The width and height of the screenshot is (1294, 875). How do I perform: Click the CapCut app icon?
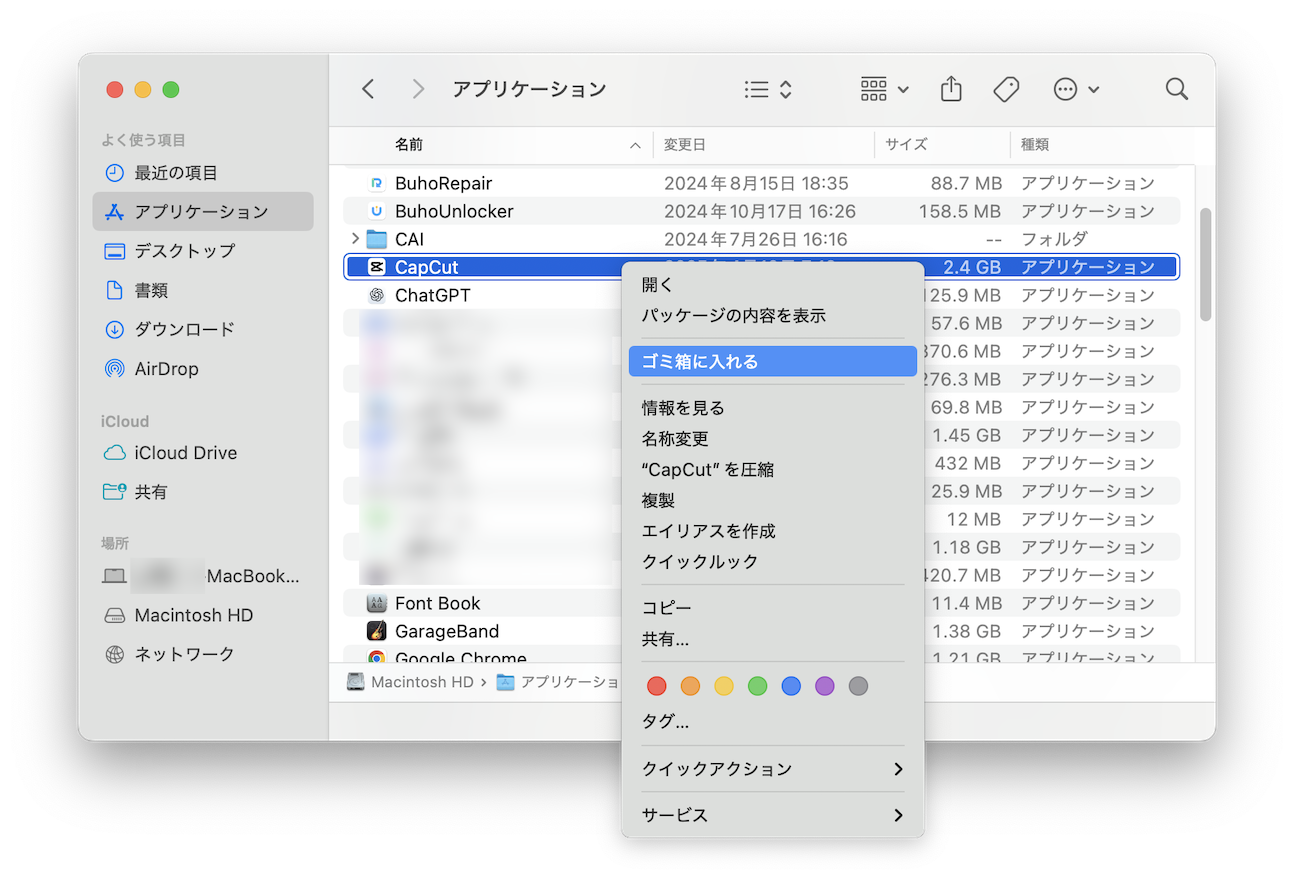click(377, 267)
